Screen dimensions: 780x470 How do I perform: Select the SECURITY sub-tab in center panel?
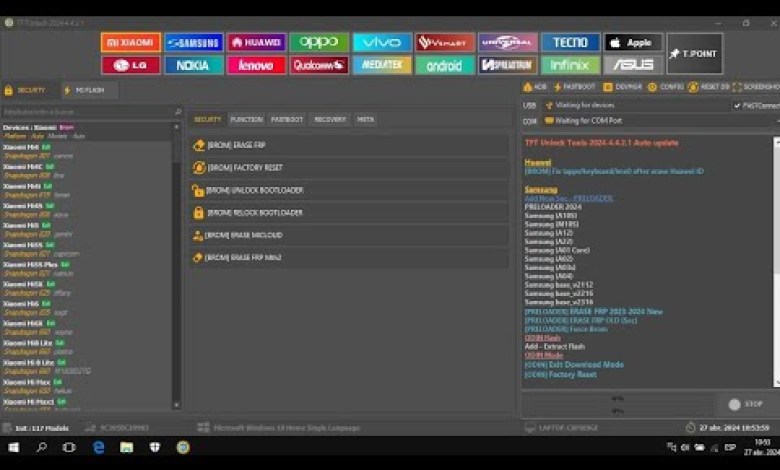click(208, 120)
